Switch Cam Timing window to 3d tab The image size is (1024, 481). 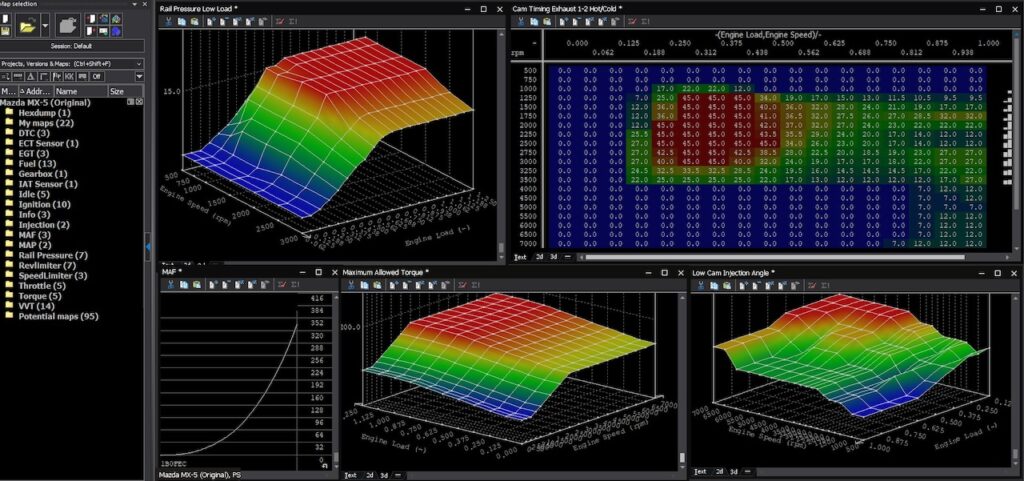pyautogui.click(x=554, y=257)
